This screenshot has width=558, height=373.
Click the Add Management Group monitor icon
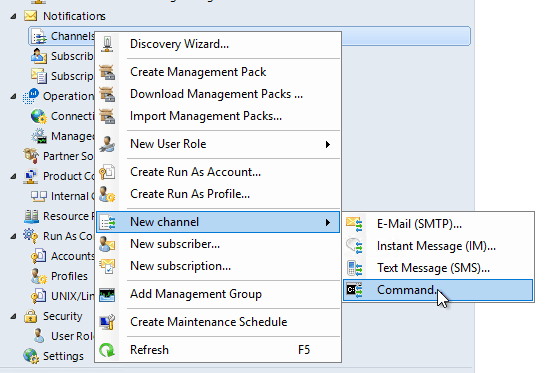pyautogui.click(x=107, y=294)
